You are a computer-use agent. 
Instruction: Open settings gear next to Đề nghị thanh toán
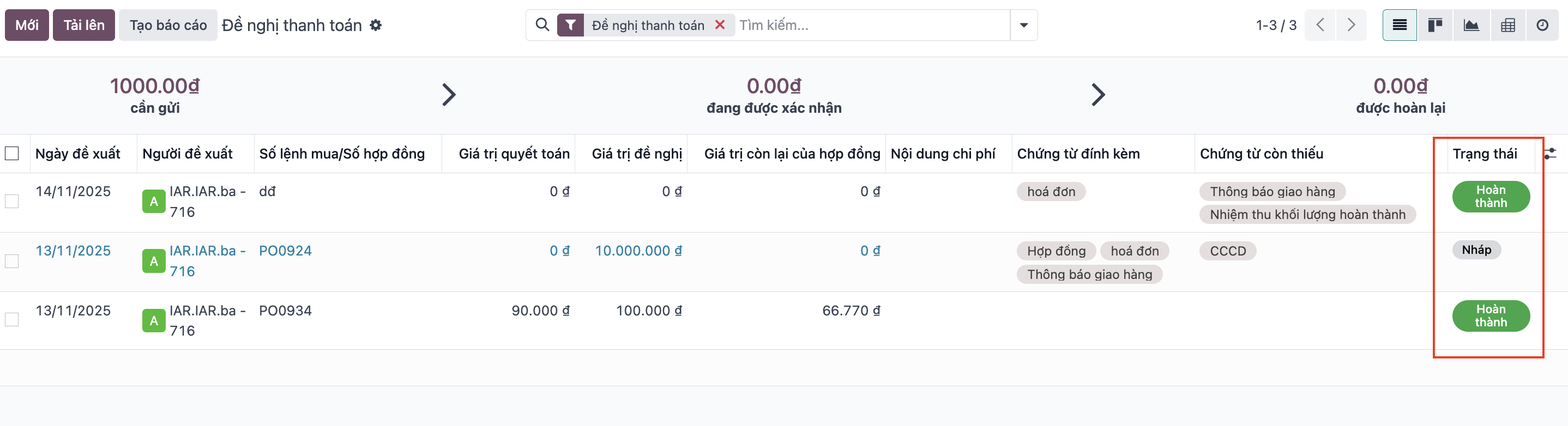[376, 25]
